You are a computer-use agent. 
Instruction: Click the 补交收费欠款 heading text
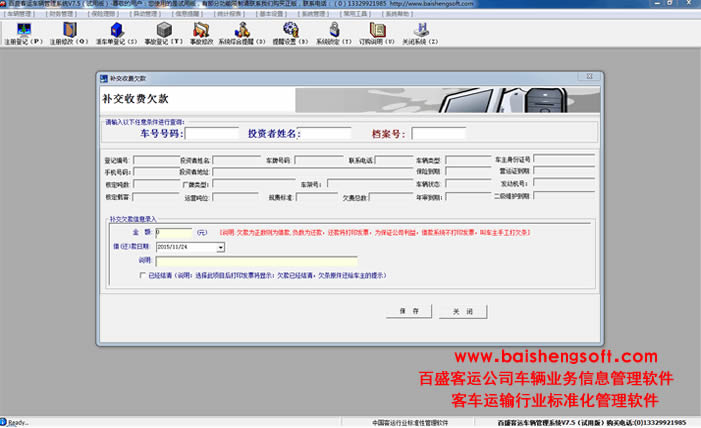click(135, 99)
